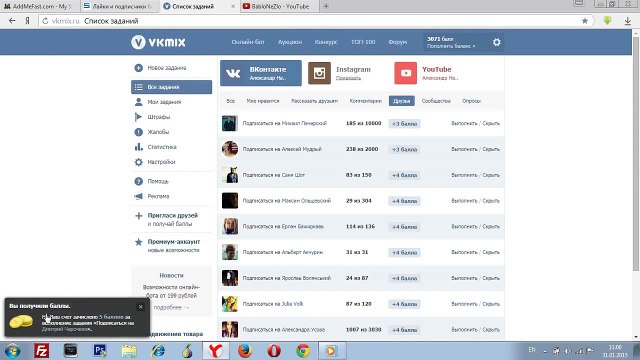
Task: Click the Настройки gear icon in the sidebar
Action: (x=138, y=162)
